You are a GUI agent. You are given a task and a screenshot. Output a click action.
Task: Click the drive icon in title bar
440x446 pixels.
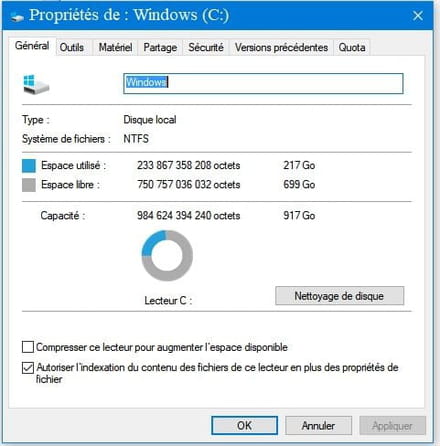click(17, 17)
